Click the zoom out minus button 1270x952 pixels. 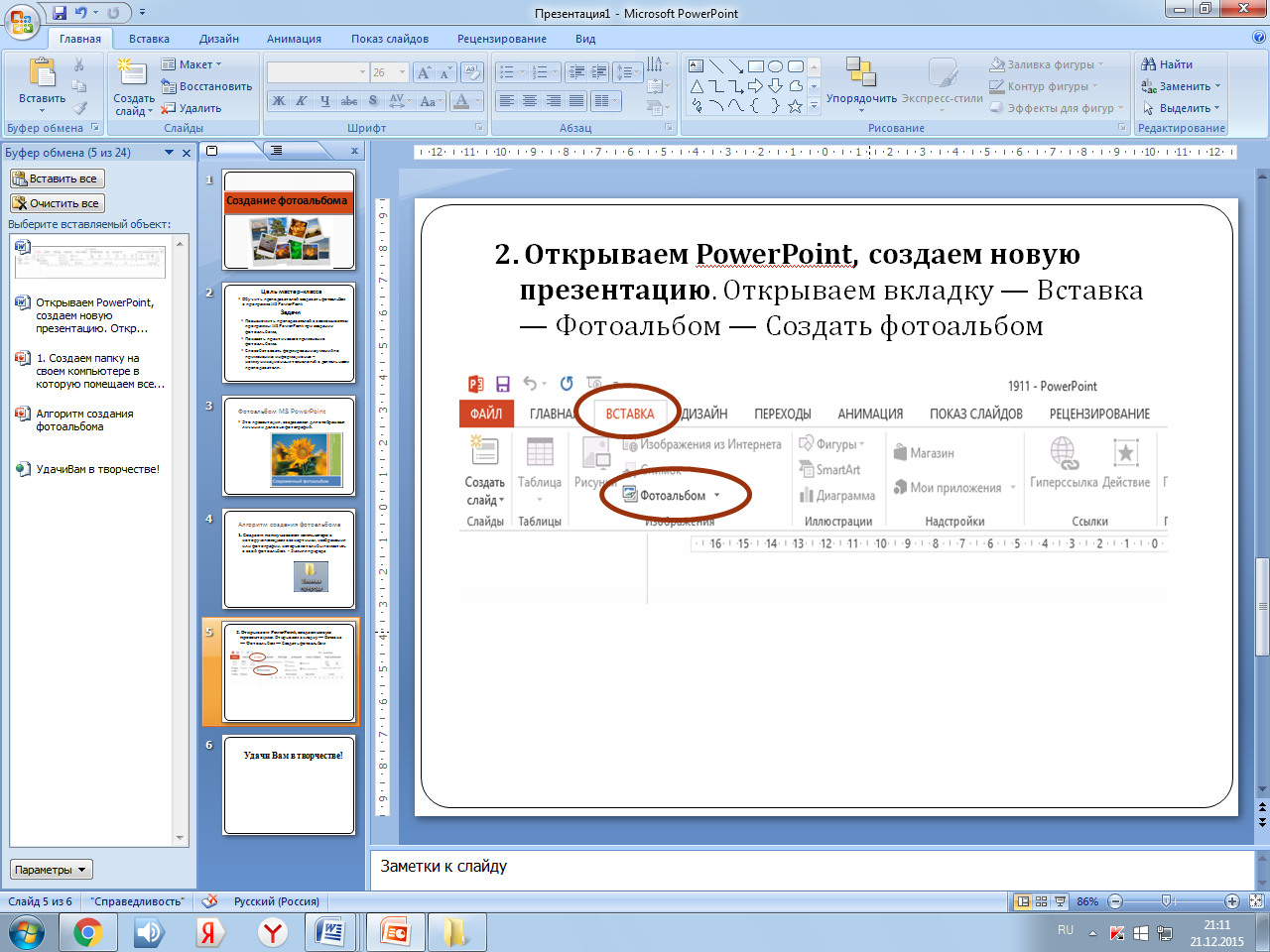click(x=1115, y=901)
